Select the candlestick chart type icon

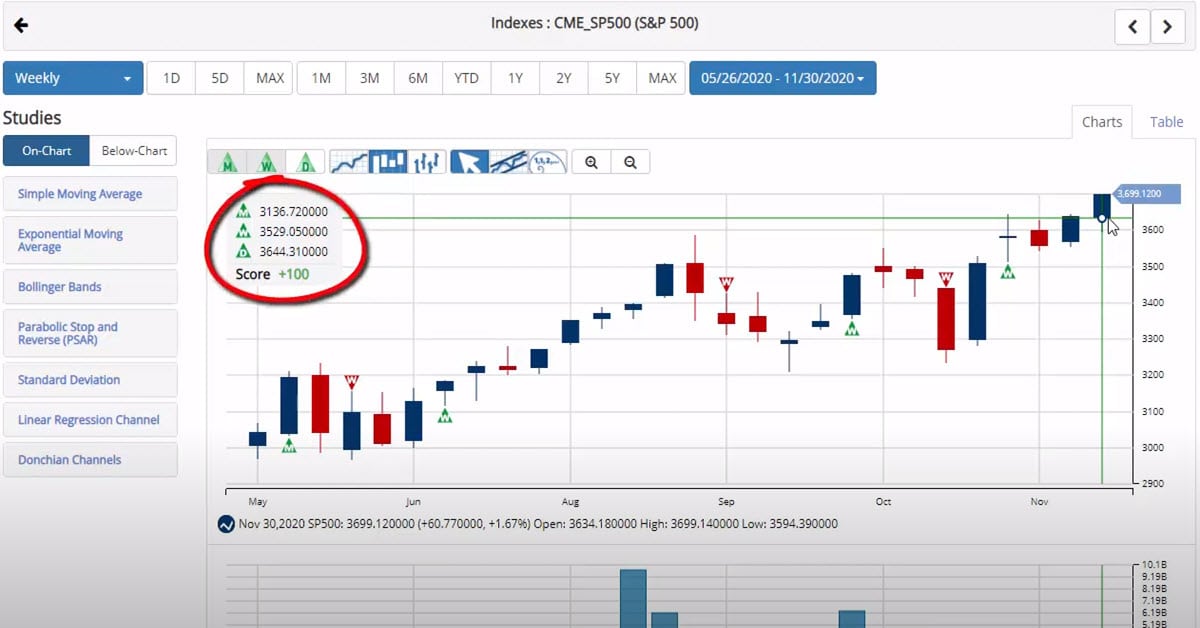387,162
